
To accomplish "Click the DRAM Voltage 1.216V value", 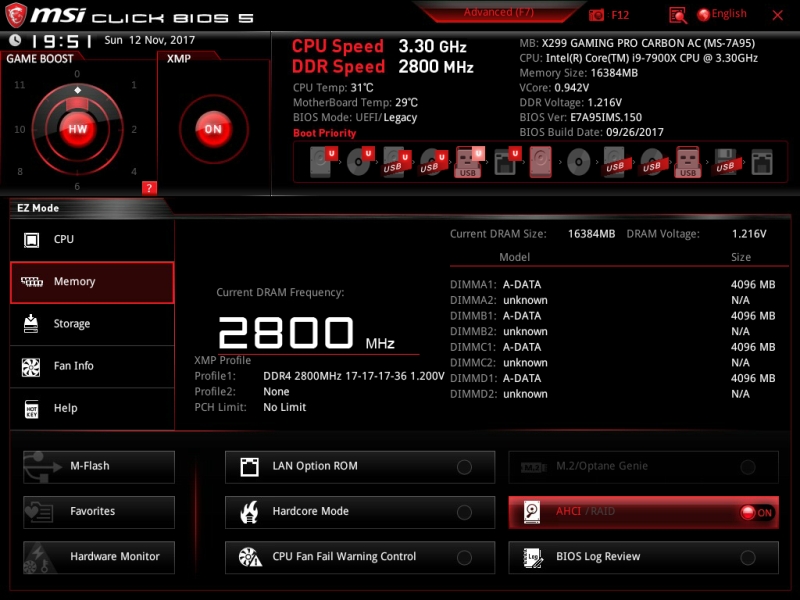I will [749, 234].
